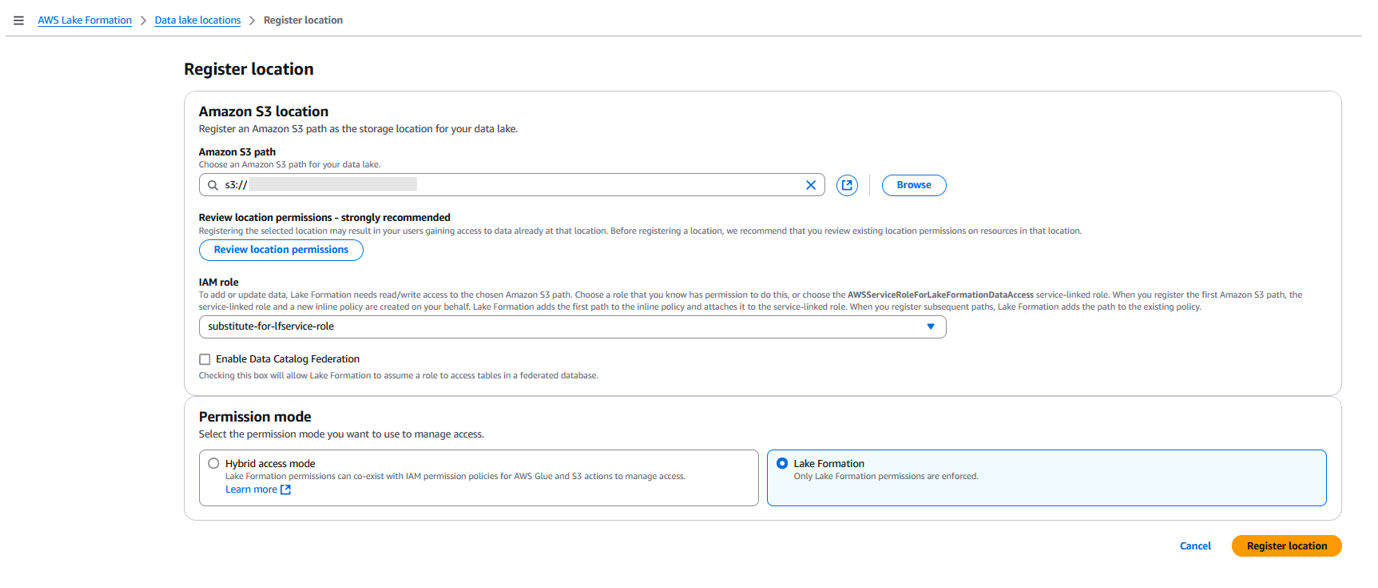Focus the Amazon S3 path input field
The image size is (1378, 588).
(x=512, y=185)
